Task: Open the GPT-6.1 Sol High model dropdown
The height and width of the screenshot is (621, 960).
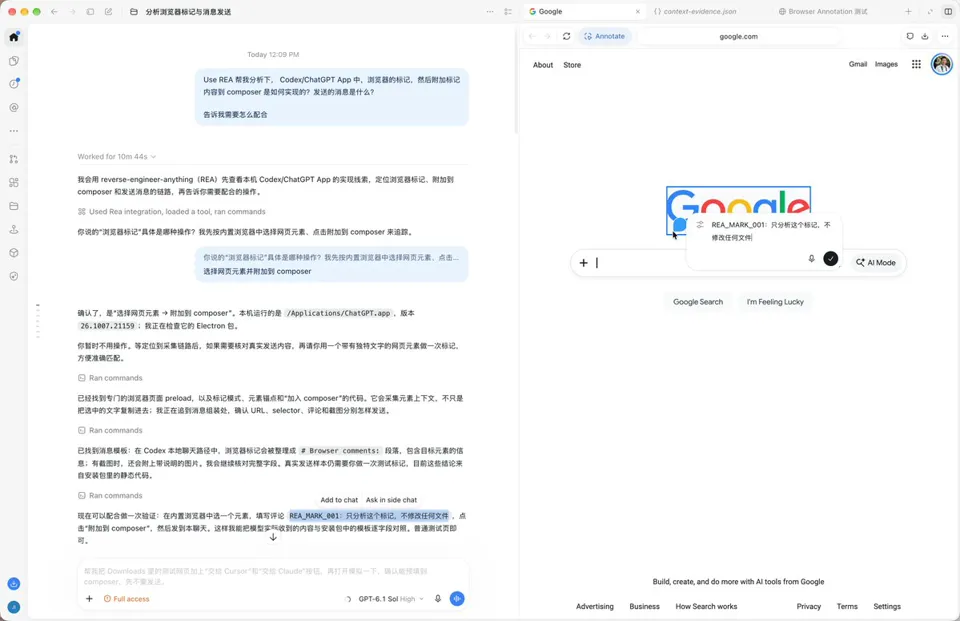Action: pyautogui.click(x=391, y=599)
